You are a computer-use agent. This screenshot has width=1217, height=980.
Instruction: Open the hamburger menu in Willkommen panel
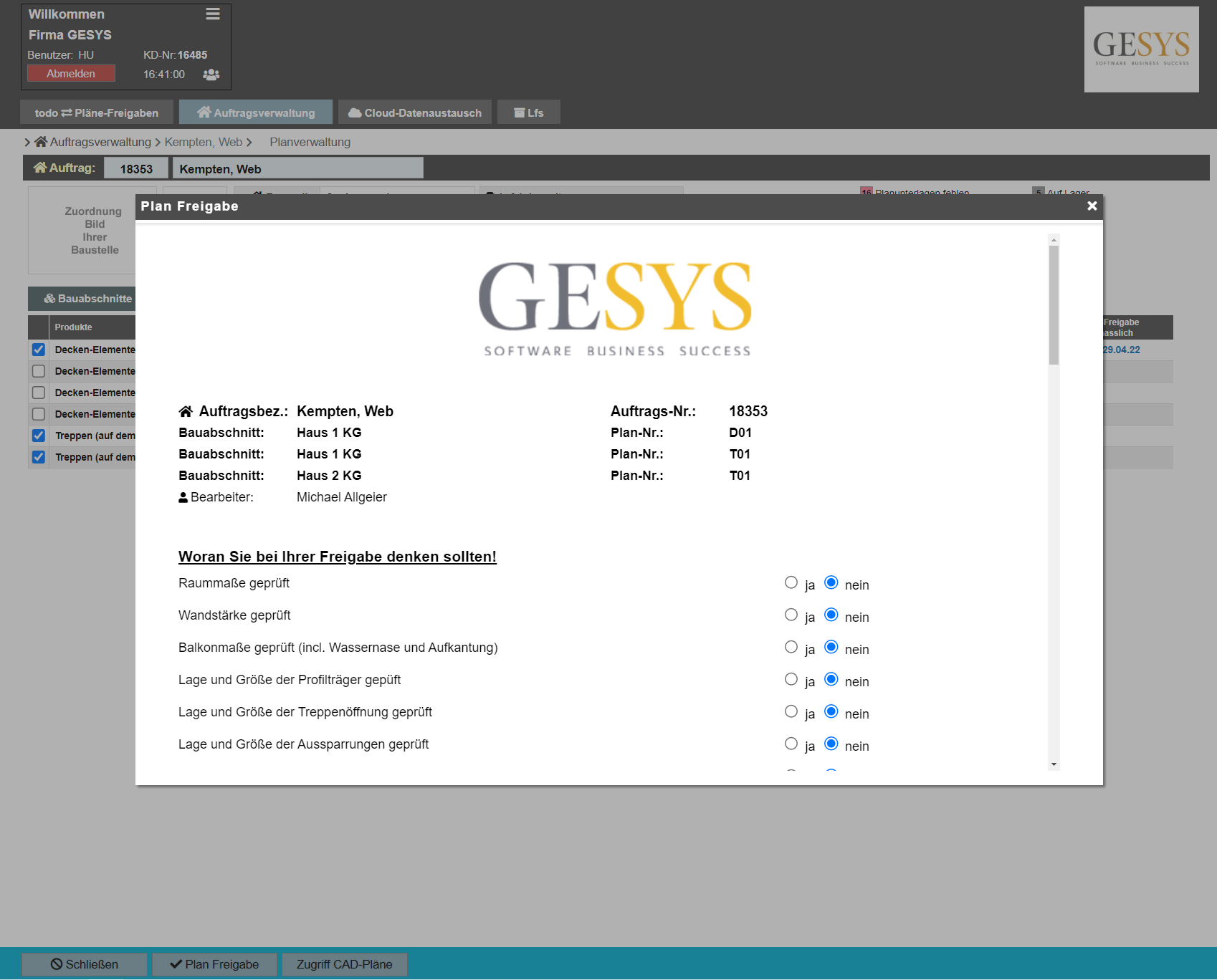tap(213, 14)
